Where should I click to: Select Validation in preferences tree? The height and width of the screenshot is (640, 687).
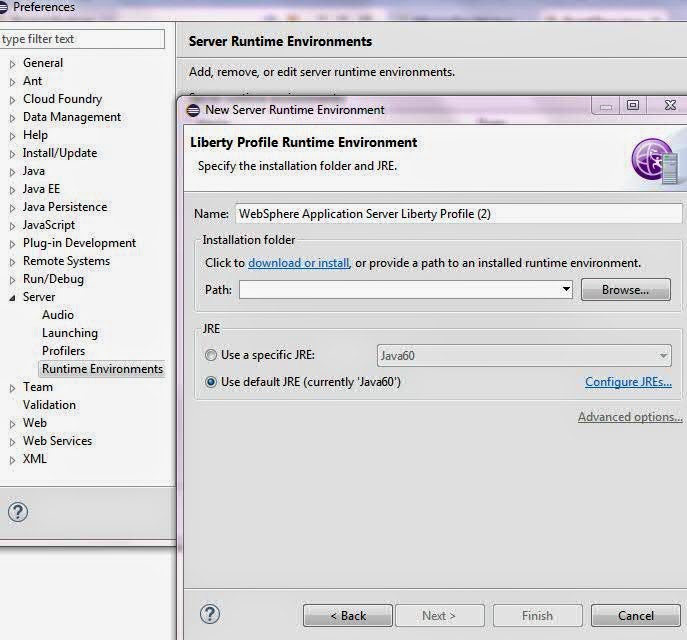[x=49, y=405]
